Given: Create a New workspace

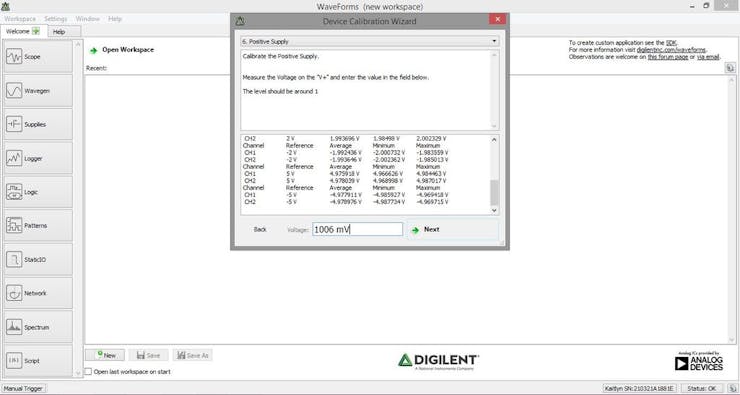Looking at the screenshot, I should click(105, 355).
